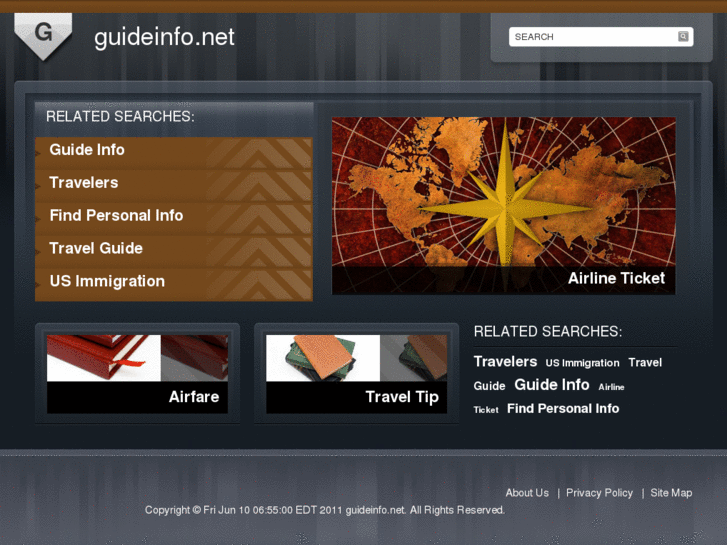Click Travelers in the tag cloud
The height and width of the screenshot is (545, 727).
pos(505,362)
